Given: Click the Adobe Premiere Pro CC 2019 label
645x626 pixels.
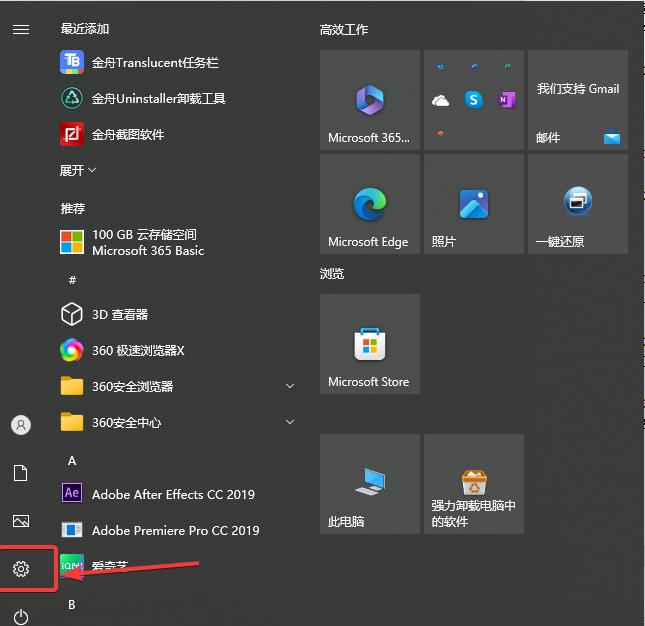Looking at the screenshot, I should [176, 531].
